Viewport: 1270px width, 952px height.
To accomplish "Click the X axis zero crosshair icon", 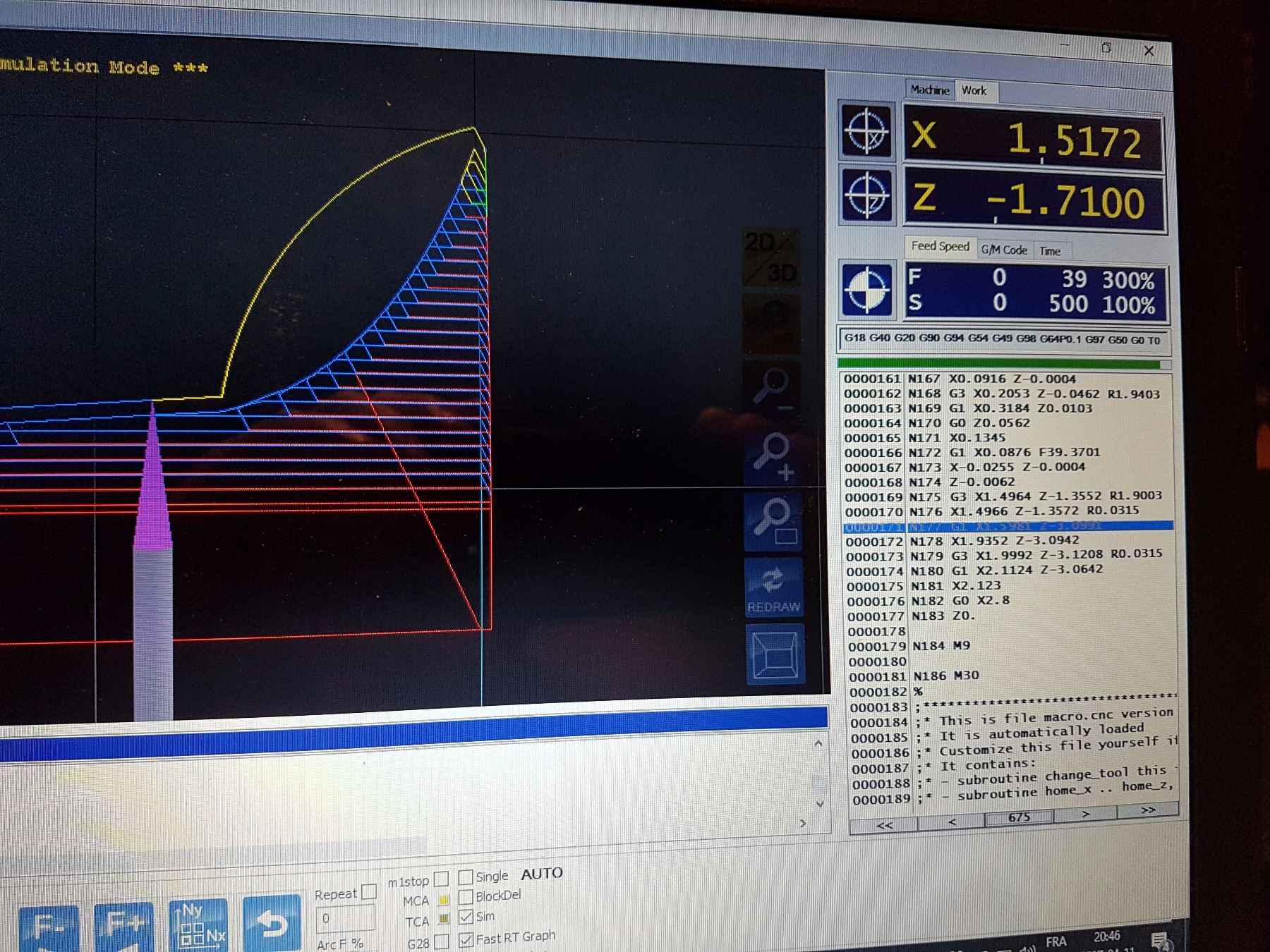I will (866, 131).
